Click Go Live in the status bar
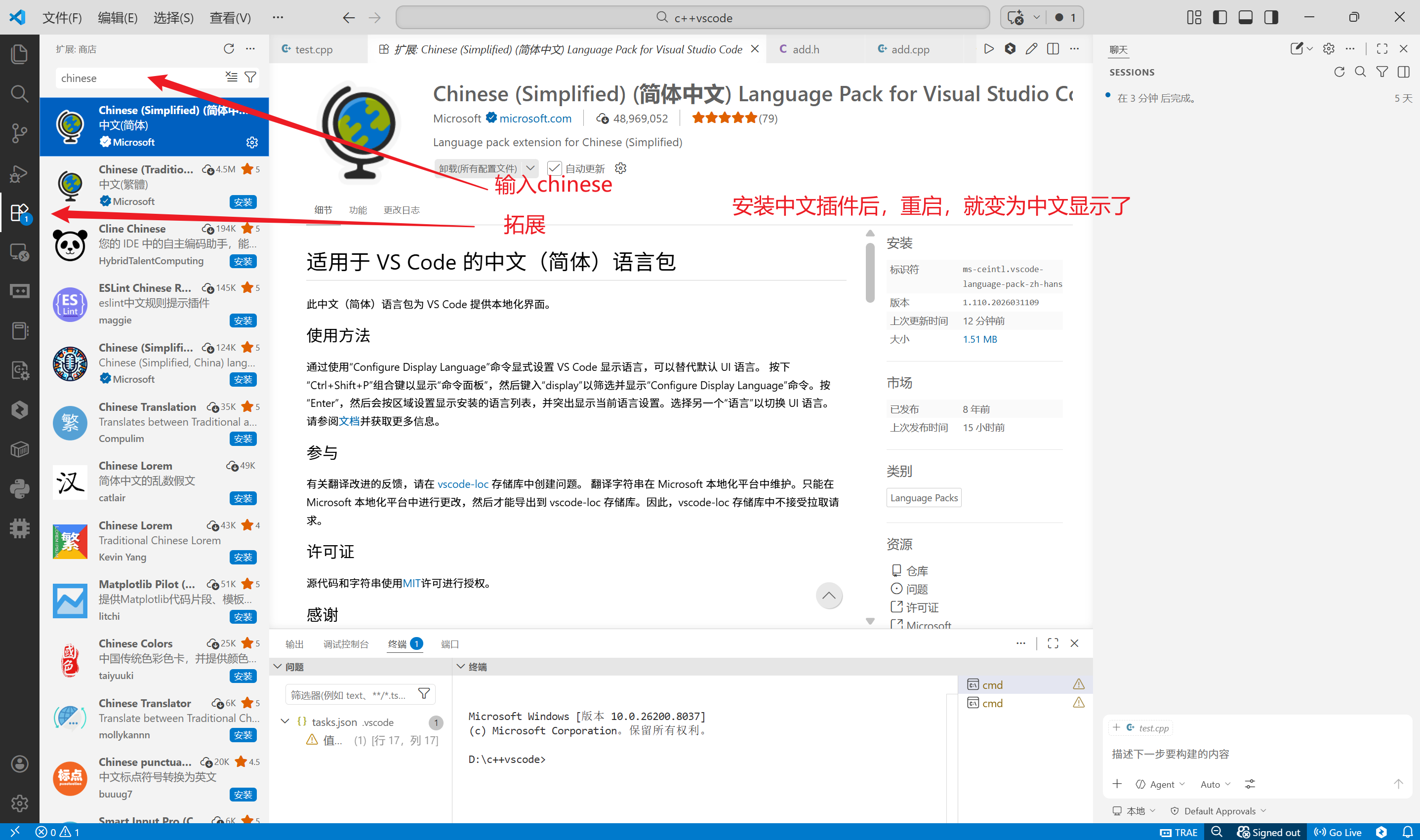1420x840 pixels. (1338, 832)
